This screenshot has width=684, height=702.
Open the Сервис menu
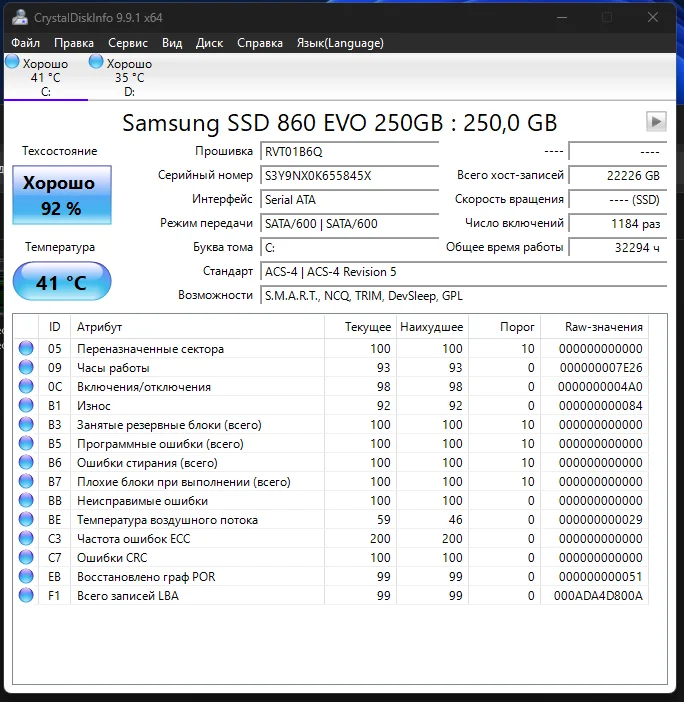click(x=128, y=43)
